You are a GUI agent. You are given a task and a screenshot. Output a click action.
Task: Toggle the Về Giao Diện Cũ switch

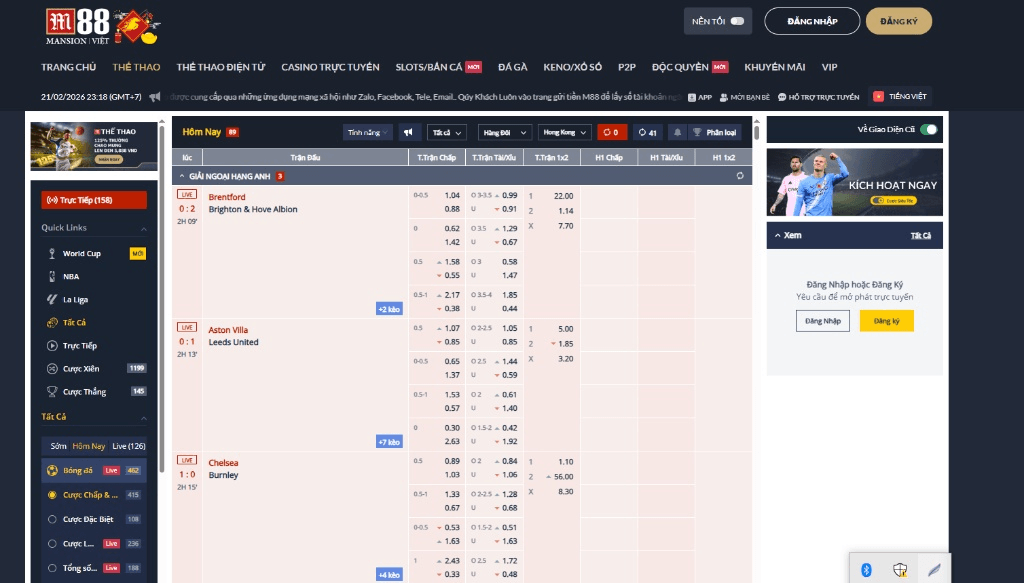point(928,129)
